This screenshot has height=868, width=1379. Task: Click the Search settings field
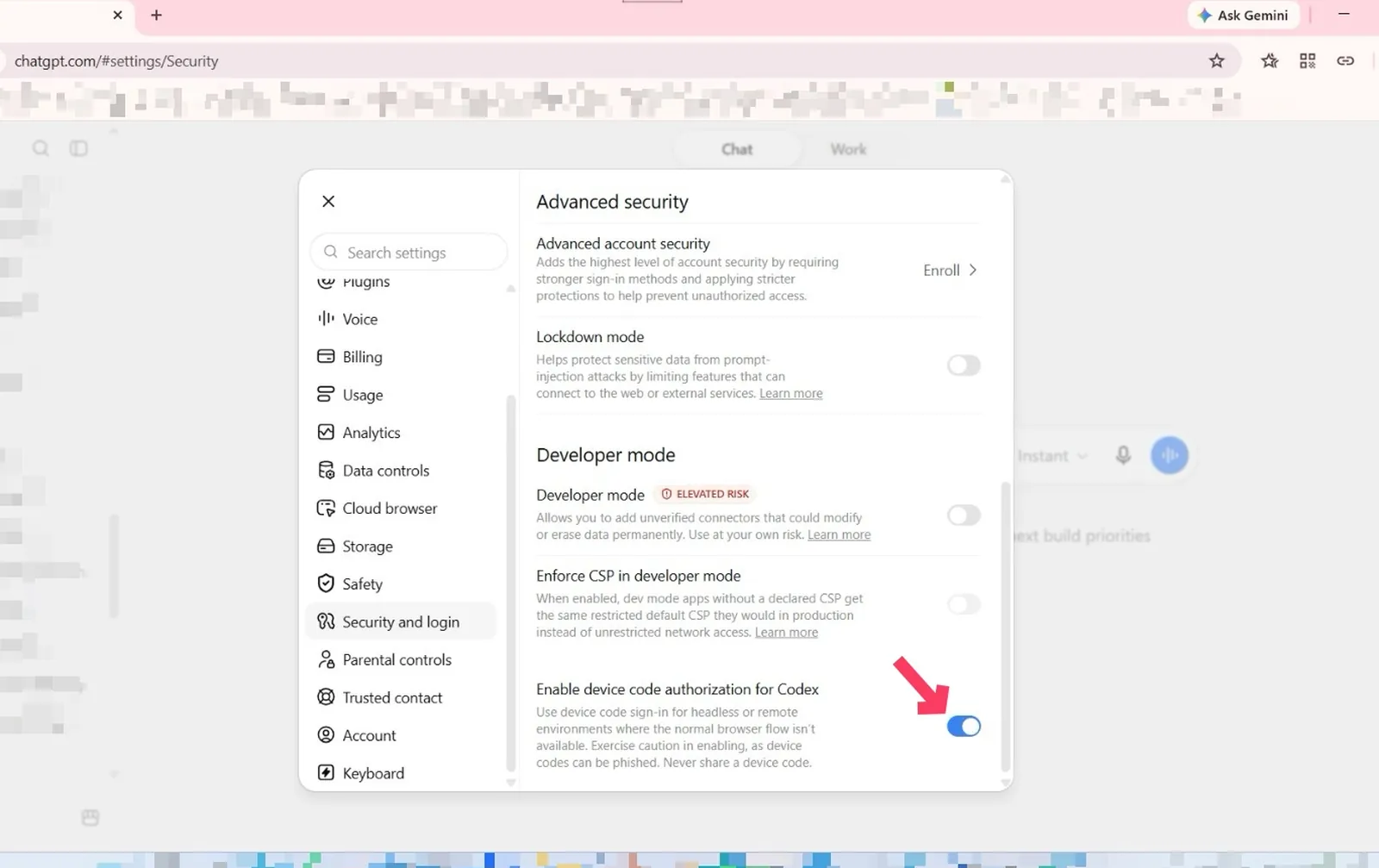[409, 253]
